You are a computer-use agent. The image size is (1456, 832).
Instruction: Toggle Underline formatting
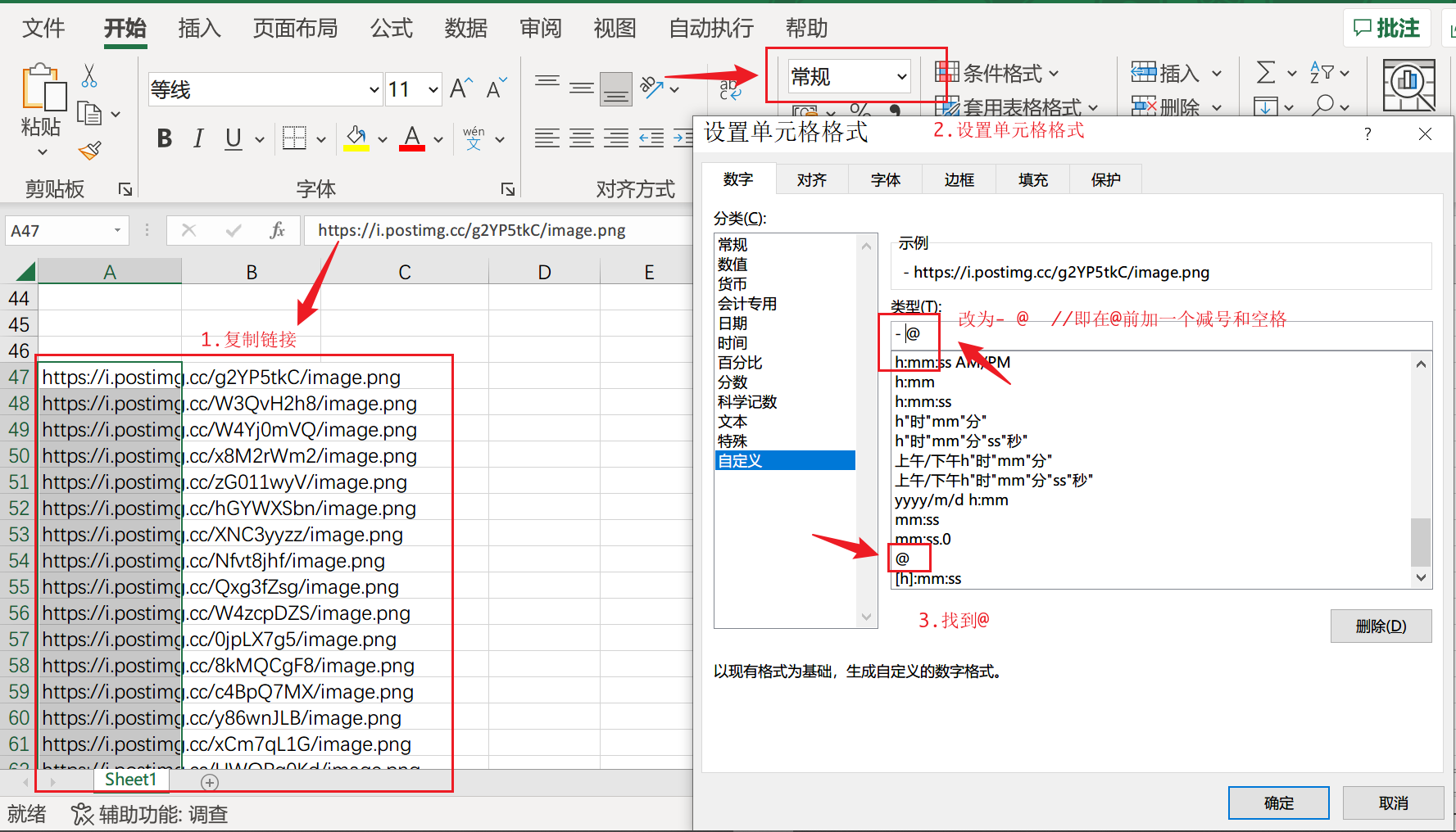pos(234,138)
